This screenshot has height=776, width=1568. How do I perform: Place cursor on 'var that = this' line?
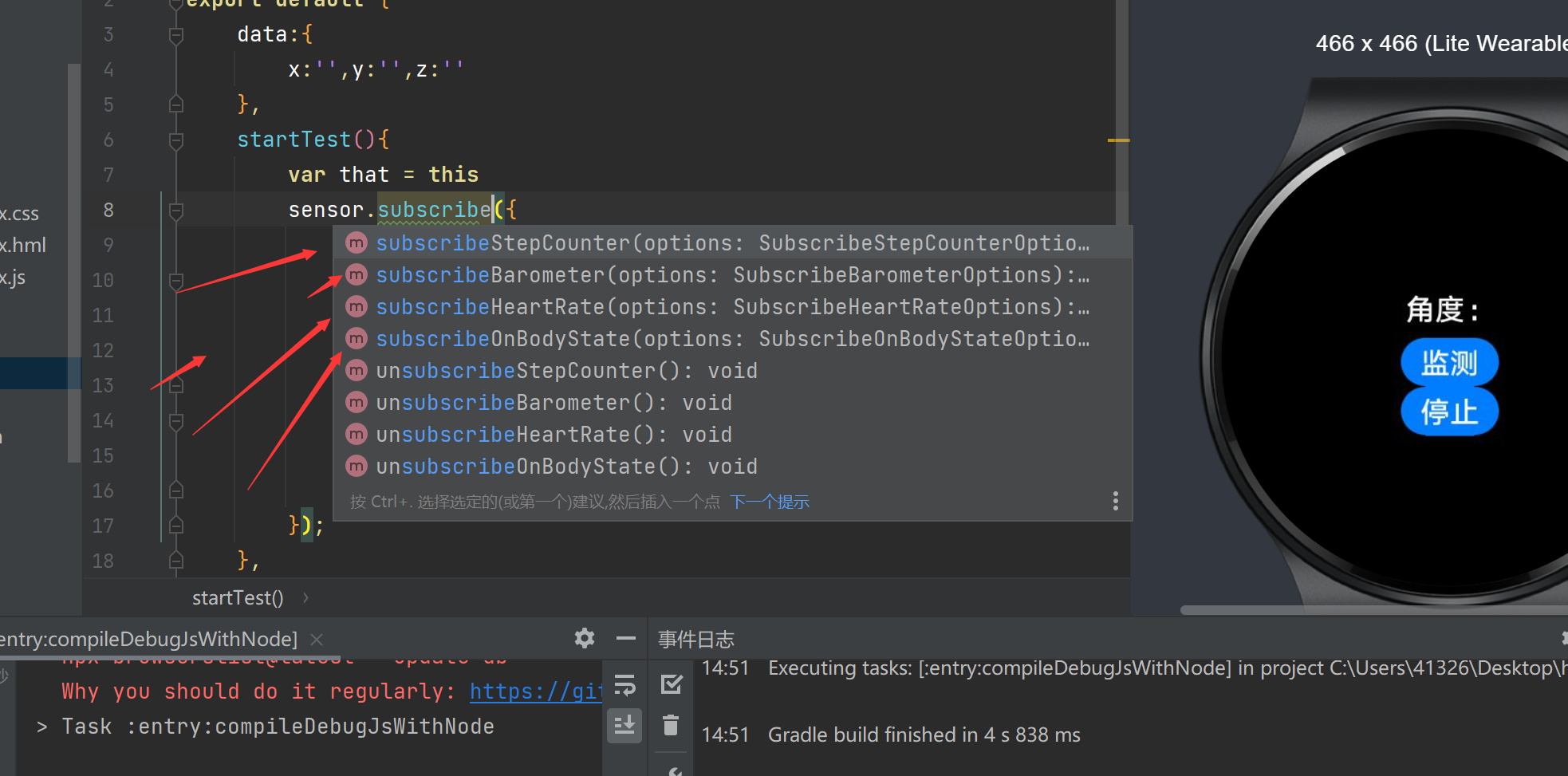(384, 175)
